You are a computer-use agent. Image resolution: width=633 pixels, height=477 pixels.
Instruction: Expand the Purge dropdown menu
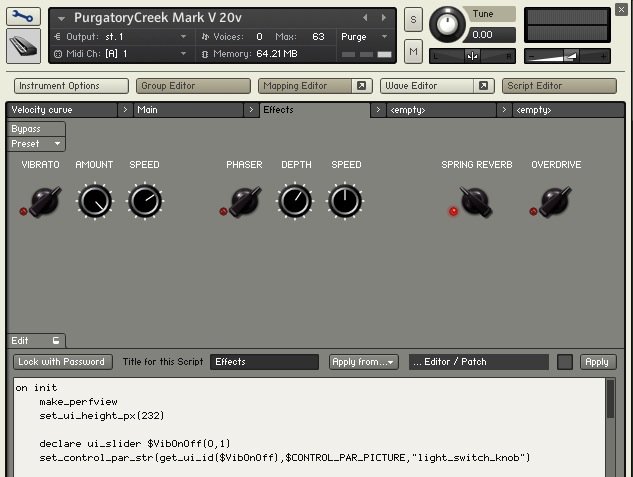(365, 36)
